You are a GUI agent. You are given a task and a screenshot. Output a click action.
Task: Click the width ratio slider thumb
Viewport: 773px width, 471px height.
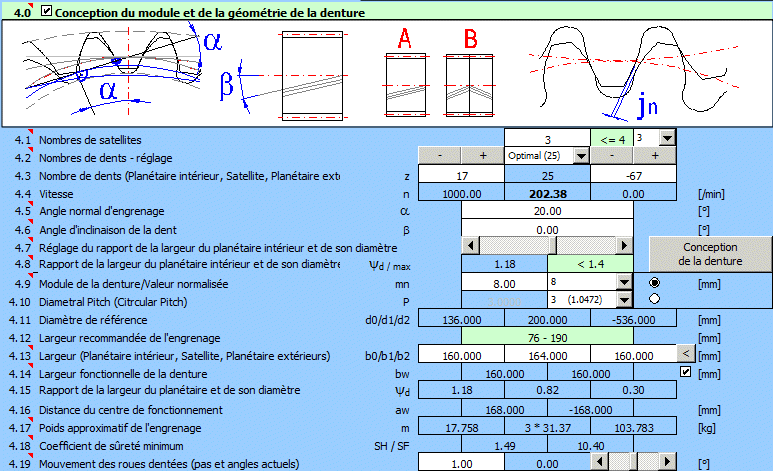click(x=553, y=245)
